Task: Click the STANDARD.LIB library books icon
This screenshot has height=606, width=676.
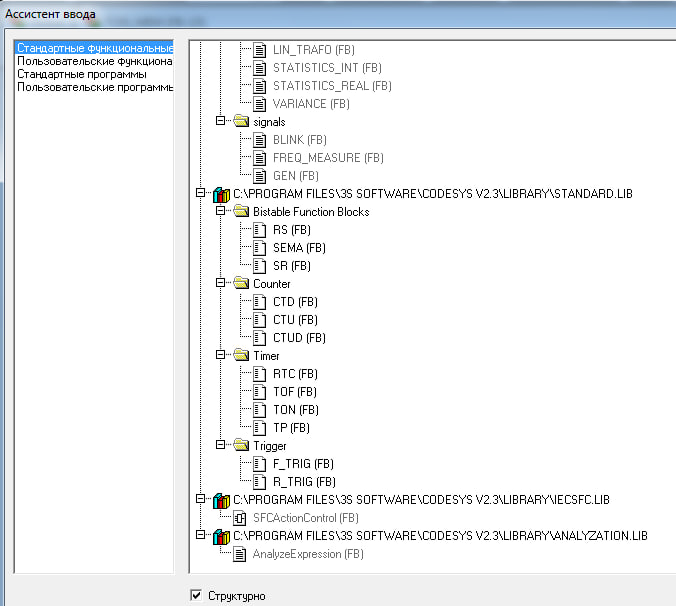Action: tap(222, 194)
